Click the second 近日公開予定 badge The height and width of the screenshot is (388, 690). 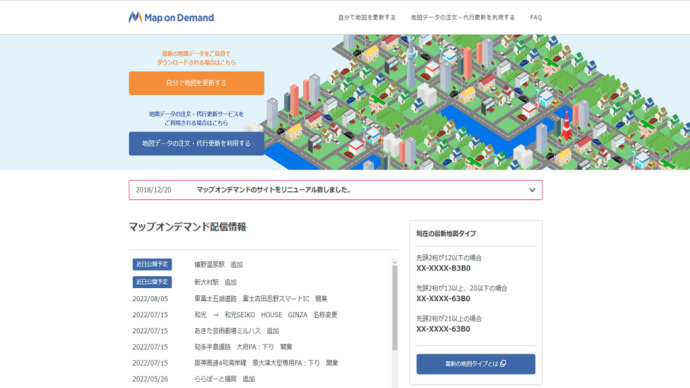coord(152,282)
